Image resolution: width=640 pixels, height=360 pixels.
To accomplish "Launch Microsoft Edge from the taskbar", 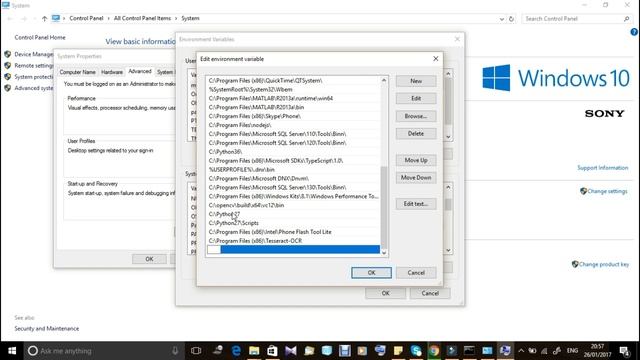I will click(236, 351).
